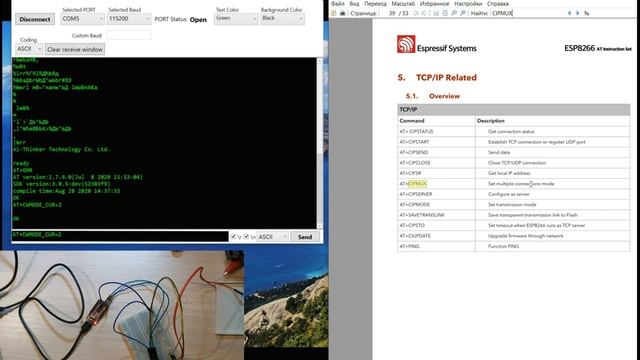This screenshot has width=640, height=360.
Task: Click the Disconnect button
Action: (x=35, y=19)
